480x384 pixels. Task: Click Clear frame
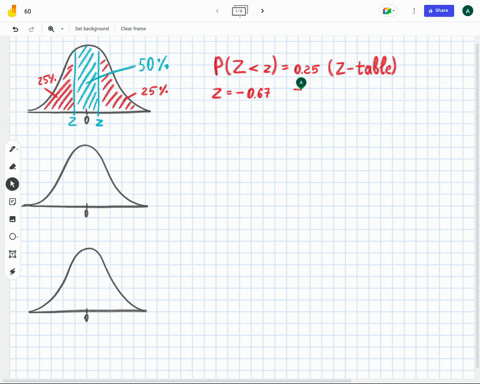click(x=133, y=29)
